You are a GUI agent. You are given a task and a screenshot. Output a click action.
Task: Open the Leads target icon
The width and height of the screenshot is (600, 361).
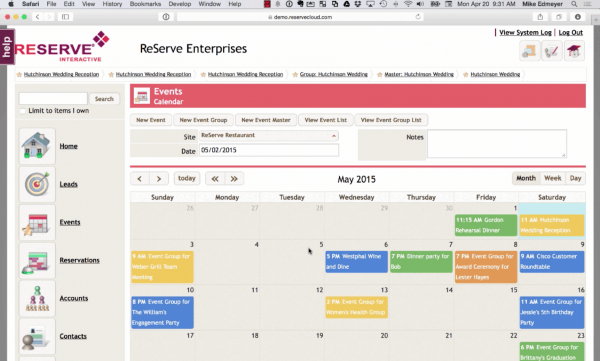(x=37, y=184)
